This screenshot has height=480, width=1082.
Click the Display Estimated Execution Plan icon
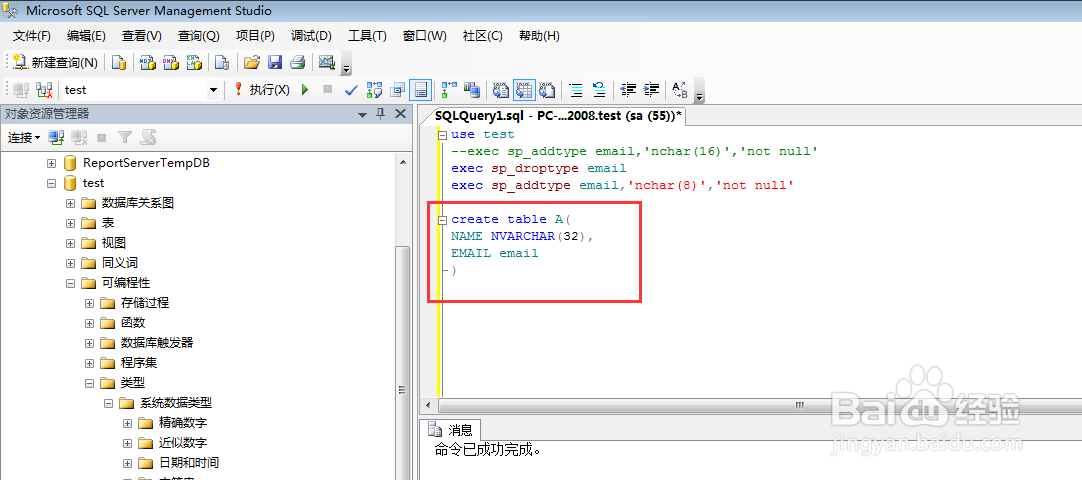tap(374, 90)
